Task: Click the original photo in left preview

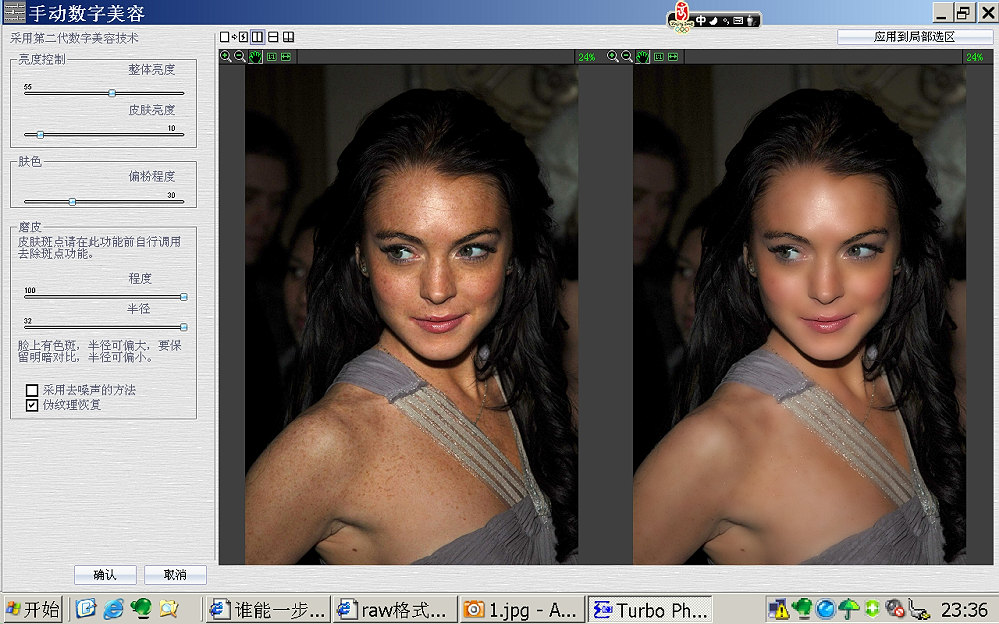Action: coord(412,314)
